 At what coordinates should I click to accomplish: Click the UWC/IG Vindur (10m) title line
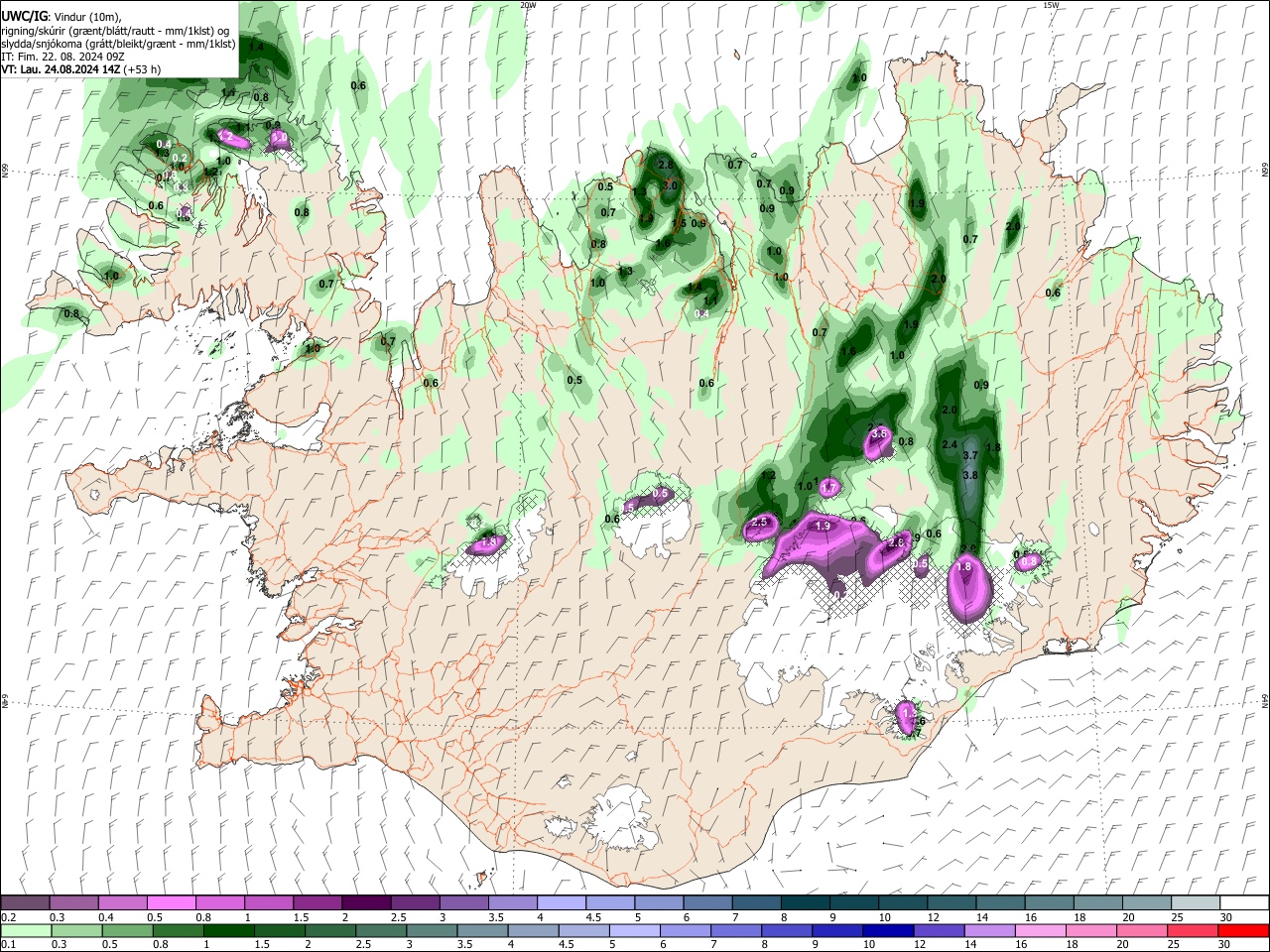[x=62, y=17]
